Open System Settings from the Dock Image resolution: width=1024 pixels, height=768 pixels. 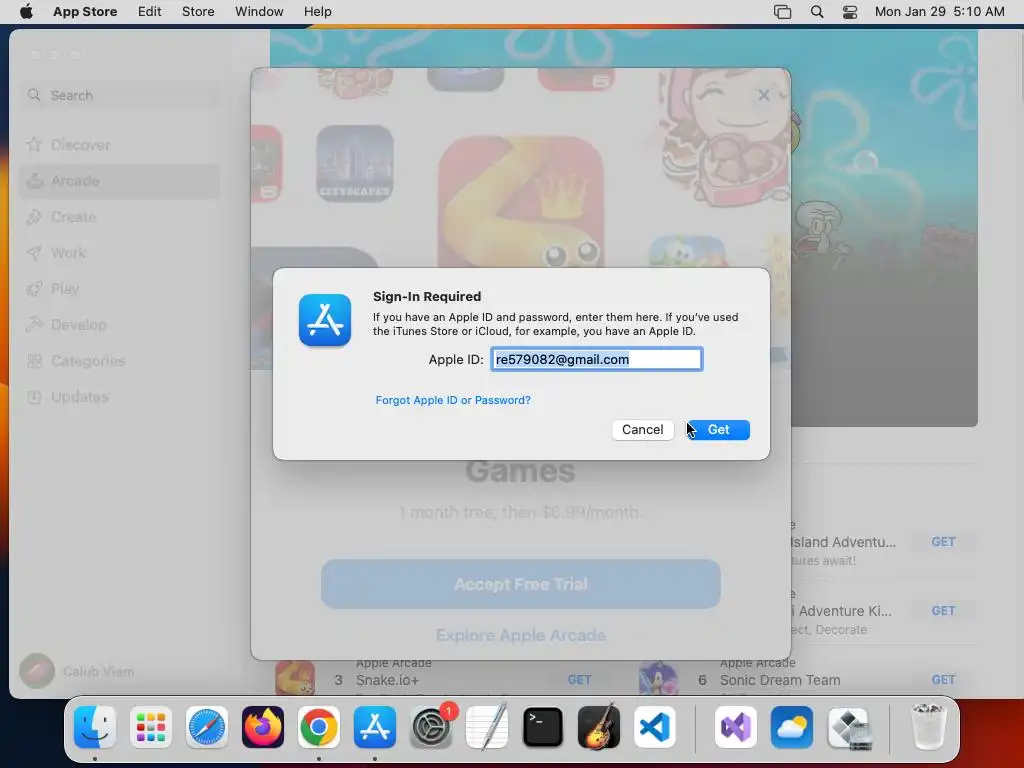(x=431, y=727)
